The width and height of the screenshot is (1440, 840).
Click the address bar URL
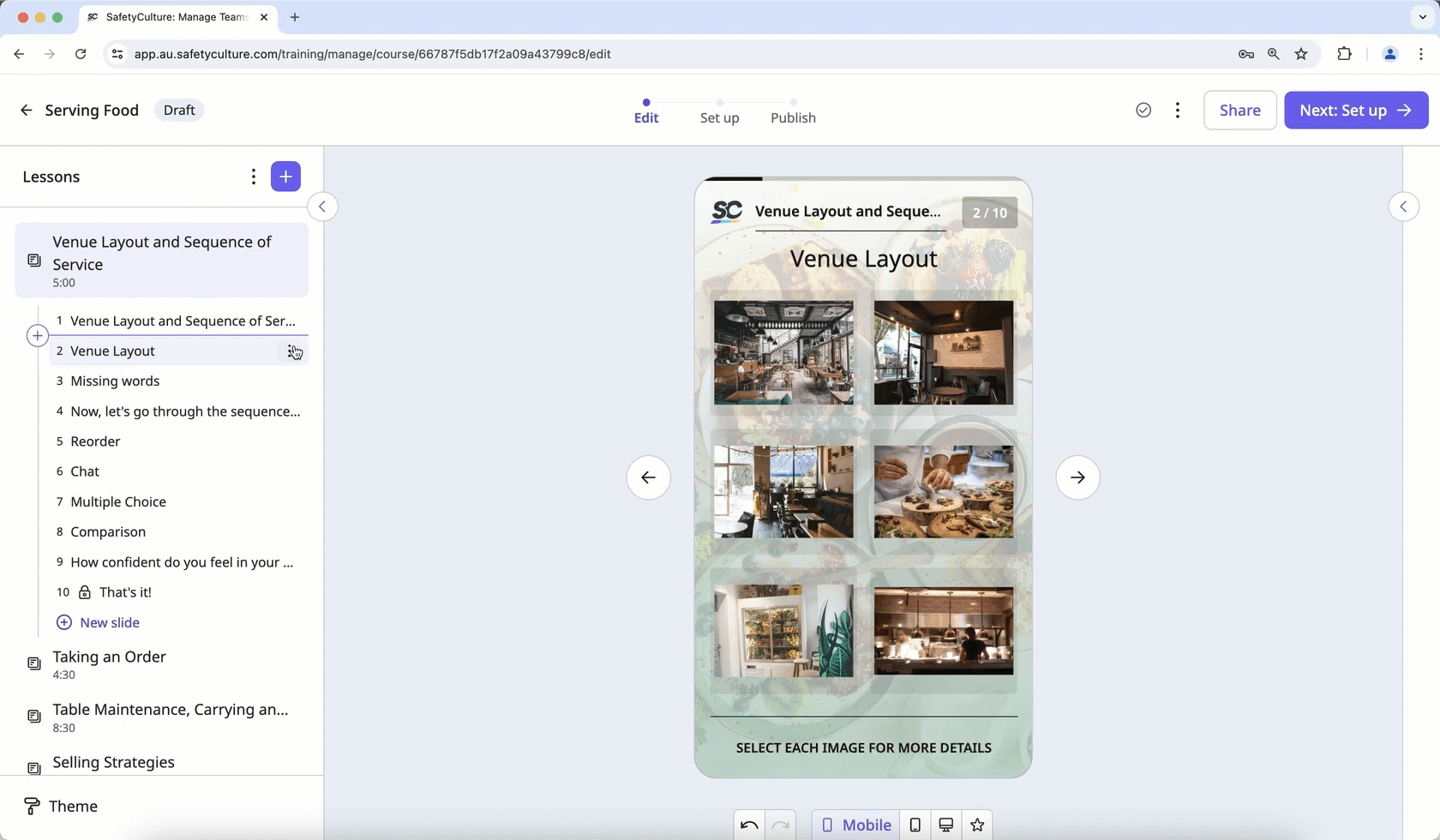tap(372, 54)
